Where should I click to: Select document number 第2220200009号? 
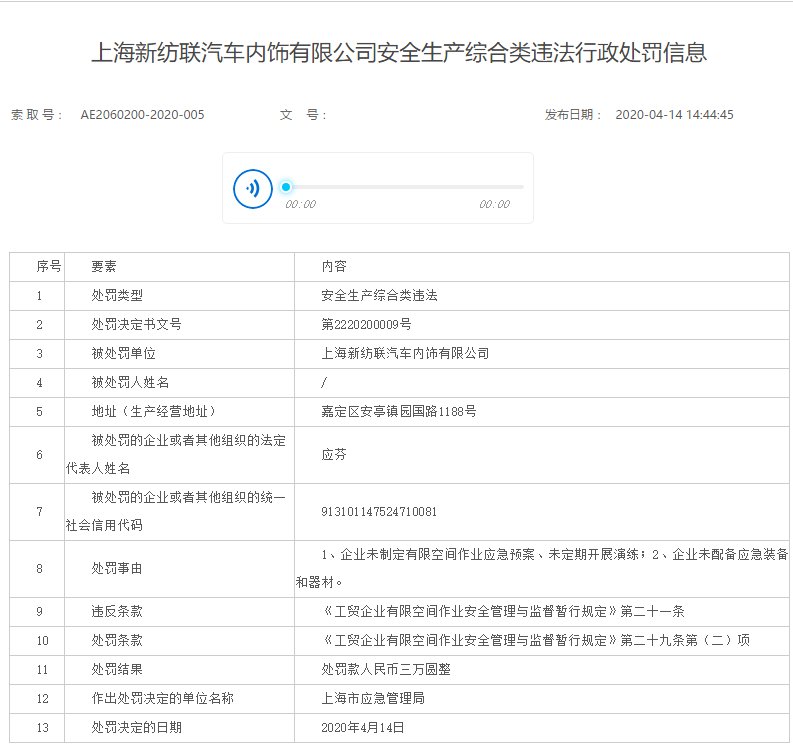tap(366, 325)
